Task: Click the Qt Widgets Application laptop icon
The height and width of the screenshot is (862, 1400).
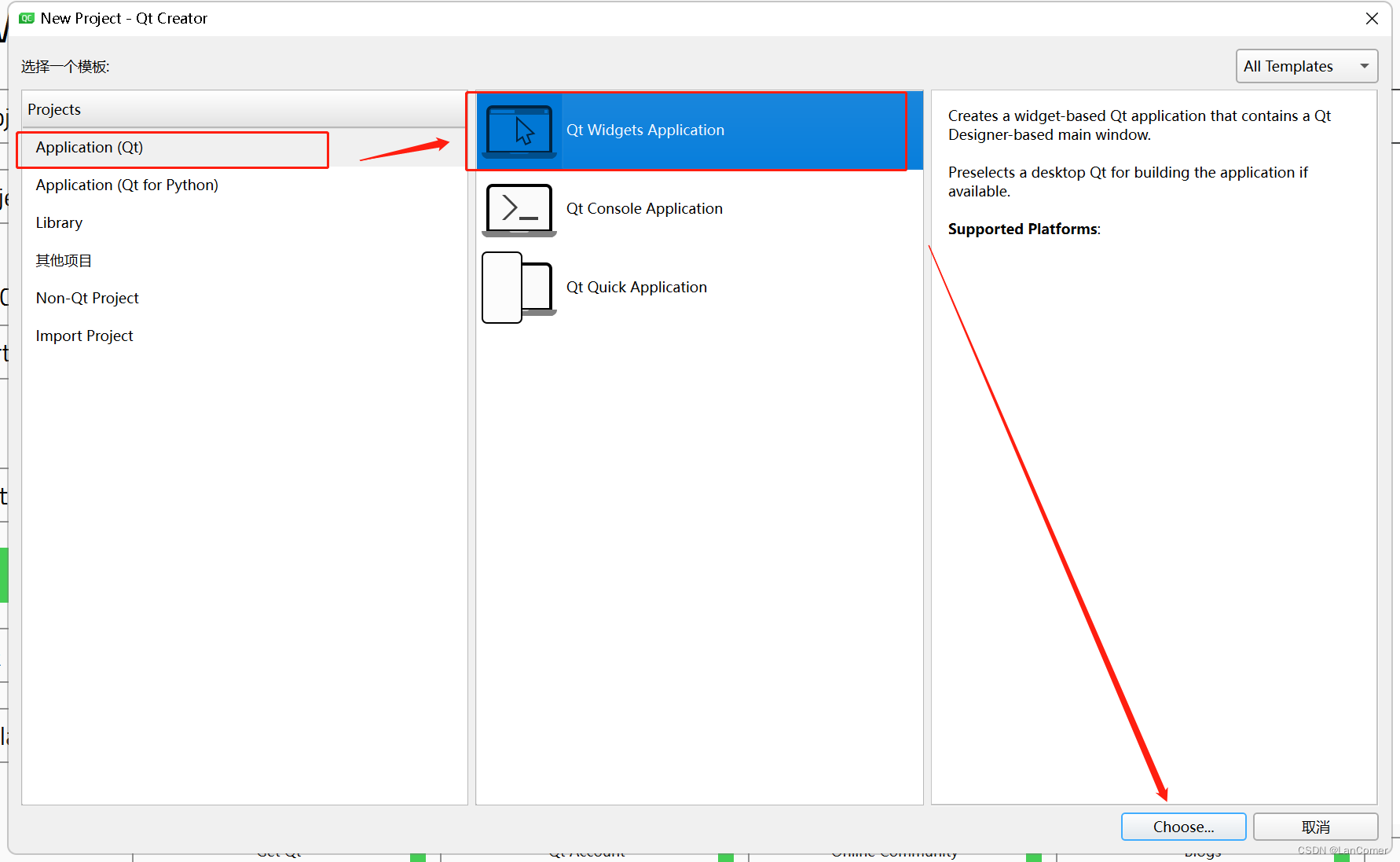Action: tap(519, 131)
